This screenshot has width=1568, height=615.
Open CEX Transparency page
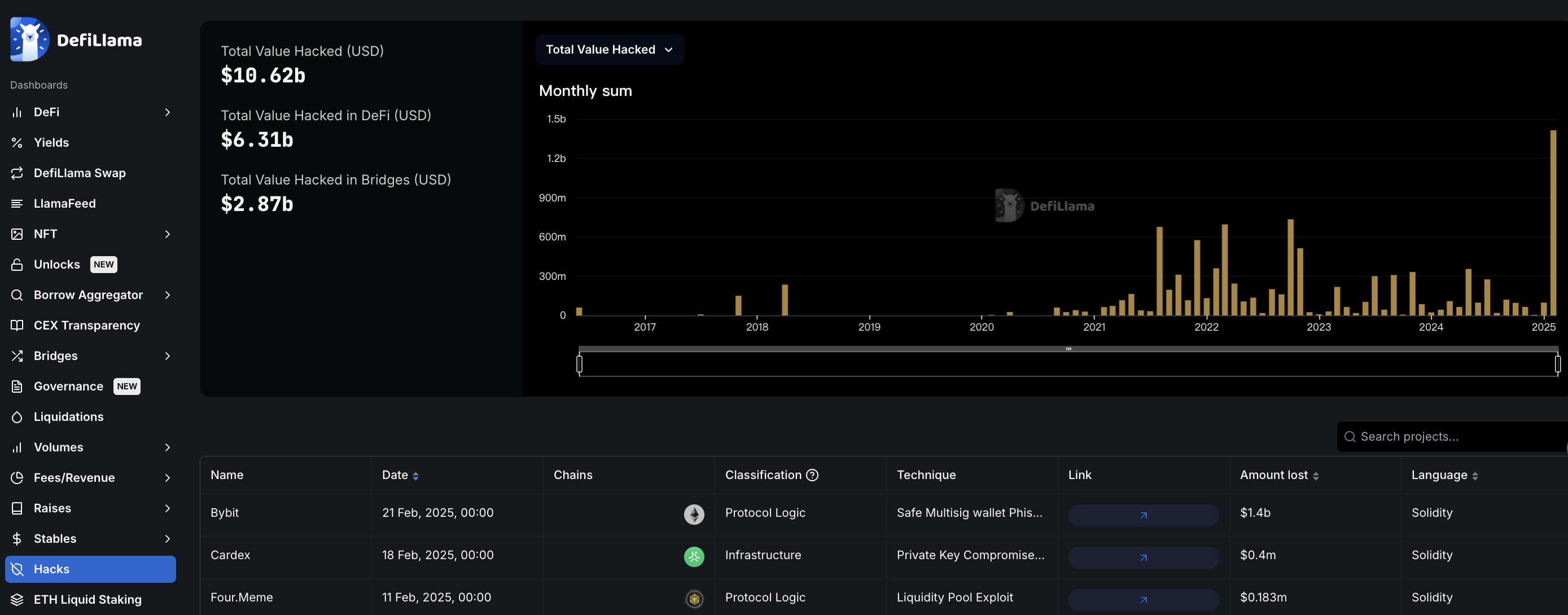click(90, 325)
